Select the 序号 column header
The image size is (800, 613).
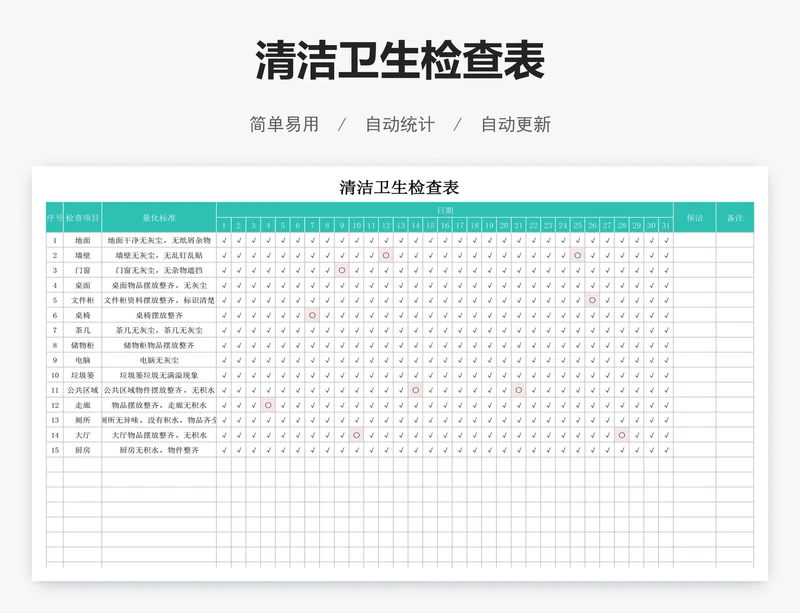[55, 217]
